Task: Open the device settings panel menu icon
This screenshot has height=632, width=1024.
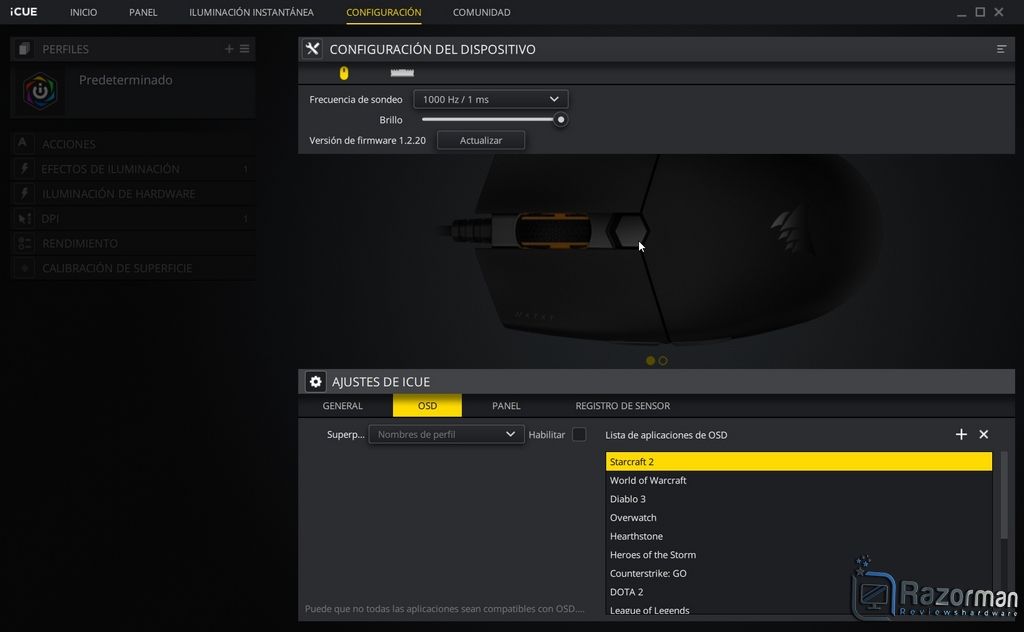Action: (1001, 49)
